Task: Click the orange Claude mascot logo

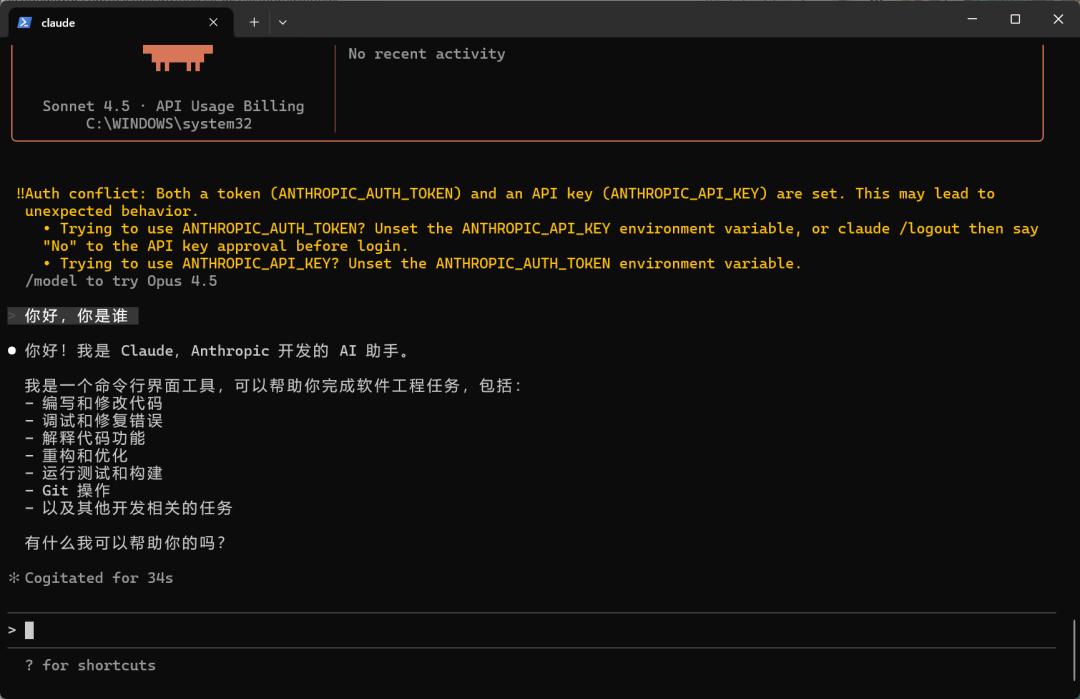Action: (178, 57)
